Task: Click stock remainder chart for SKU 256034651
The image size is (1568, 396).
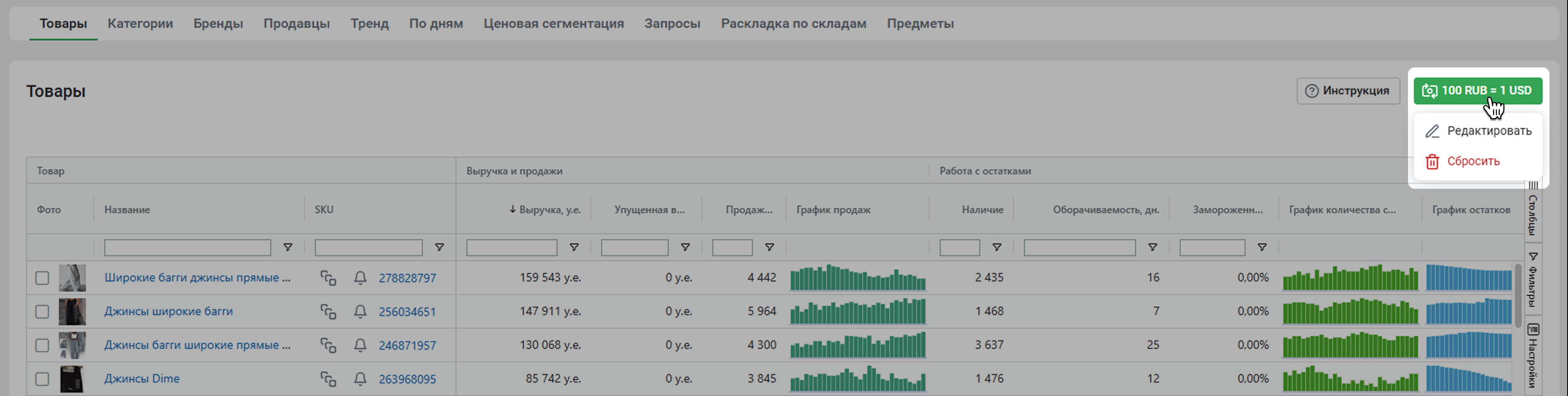Action: point(1468,311)
